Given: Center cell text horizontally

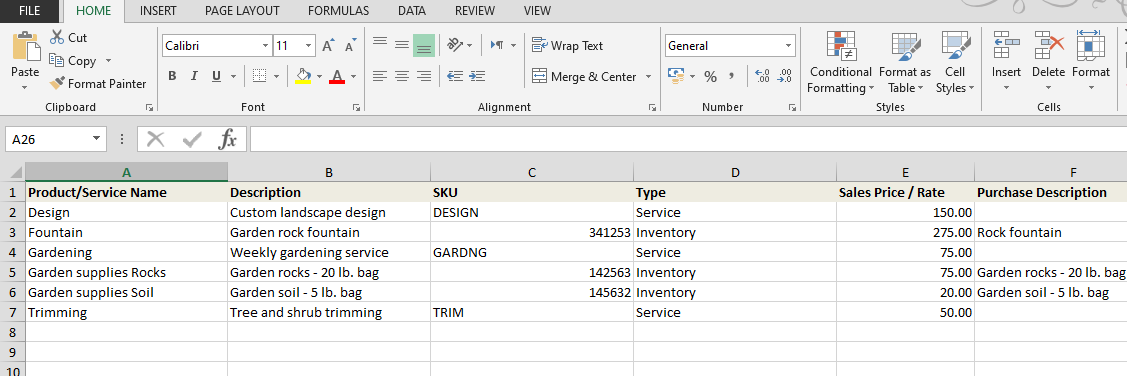Looking at the screenshot, I should pyautogui.click(x=402, y=76).
